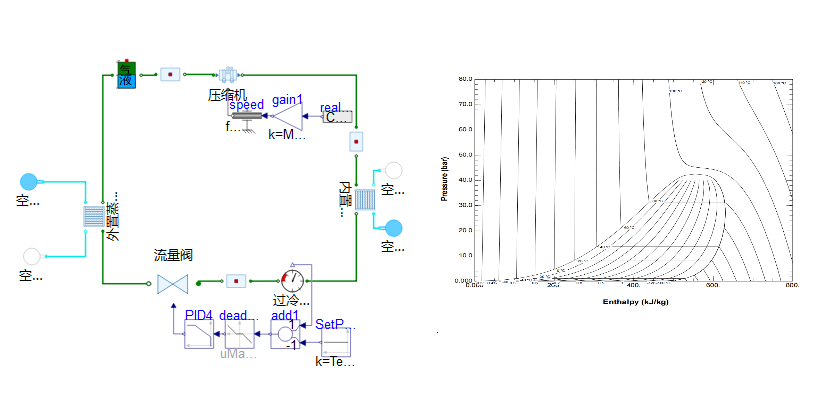
Task: Click the Pressure (bar) axis label
Action: point(445,180)
